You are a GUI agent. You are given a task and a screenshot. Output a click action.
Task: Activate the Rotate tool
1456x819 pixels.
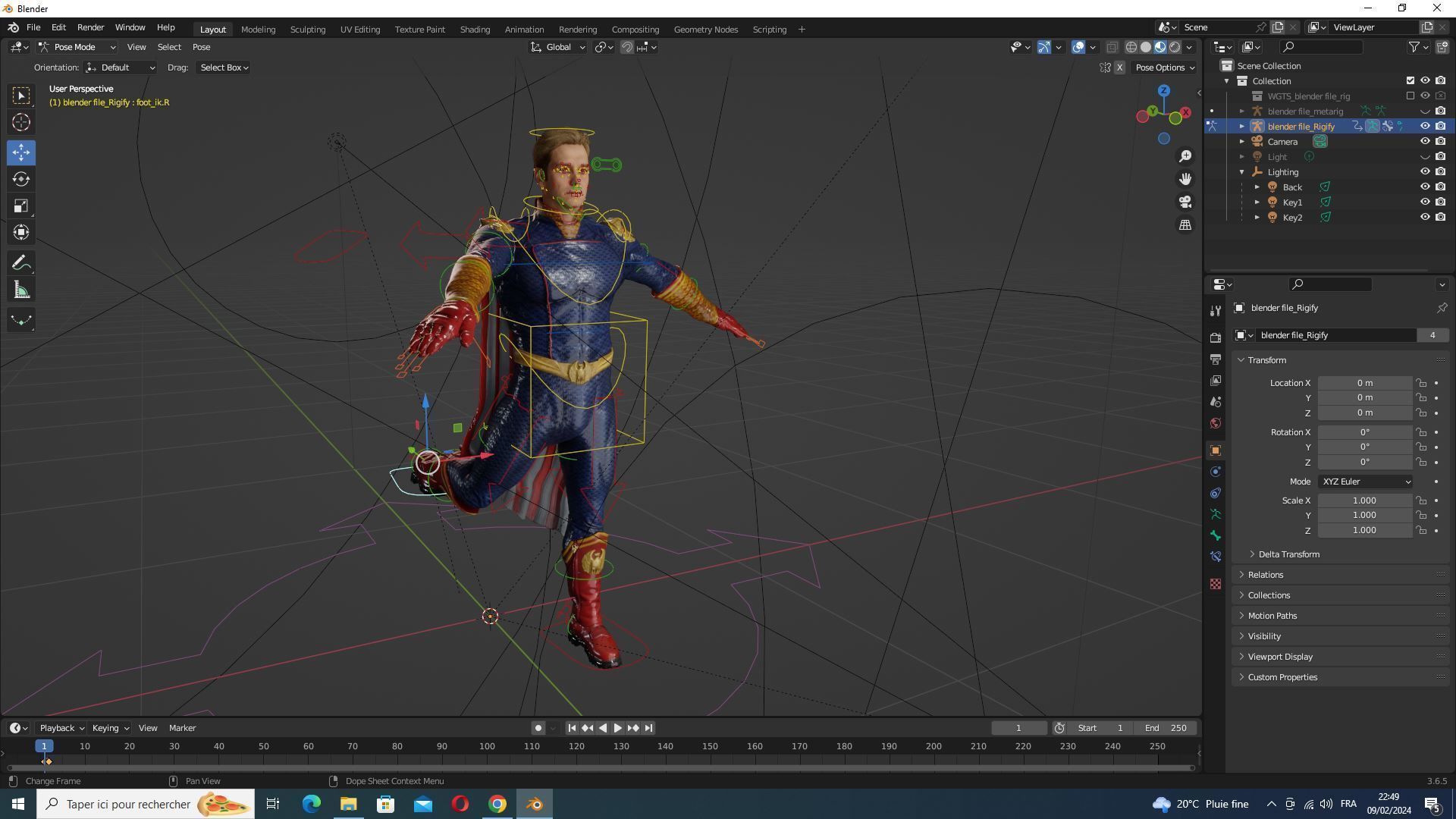[x=21, y=179]
